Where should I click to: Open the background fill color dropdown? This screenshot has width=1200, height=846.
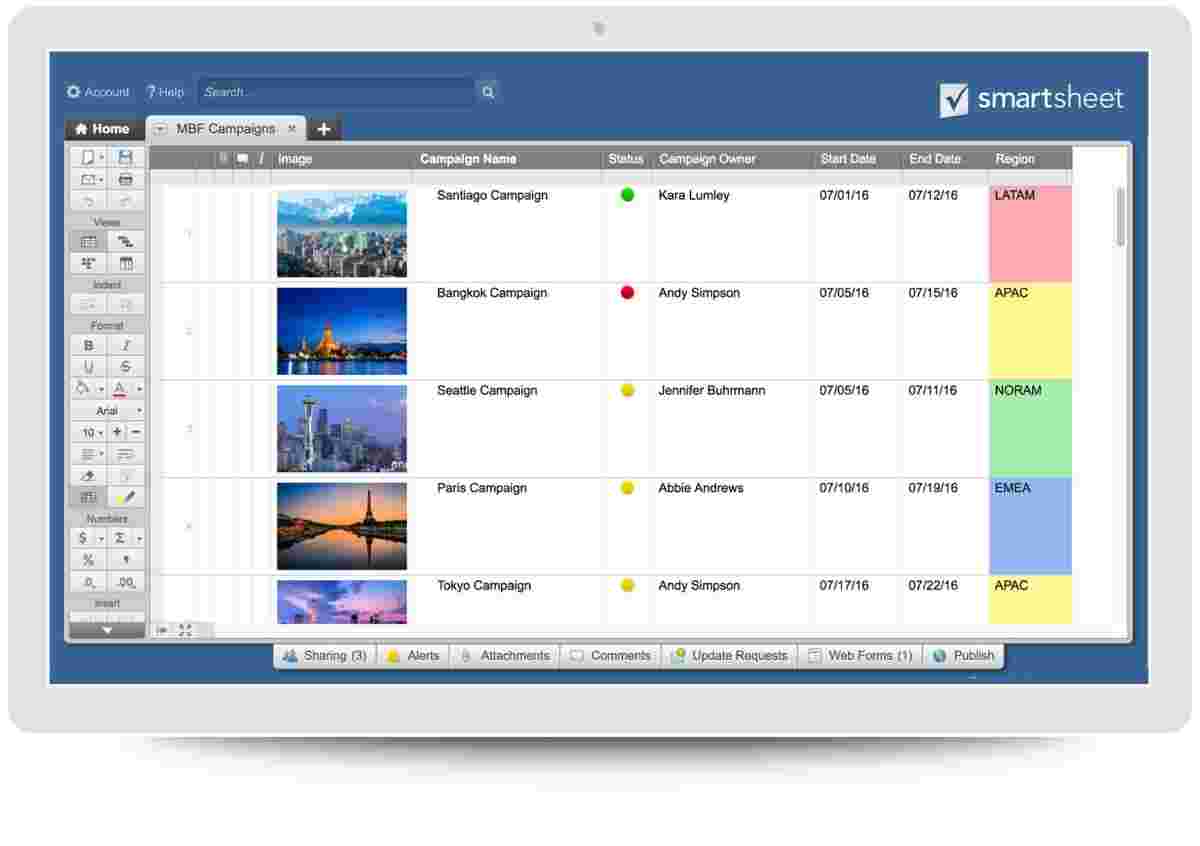tap(101, 388)
